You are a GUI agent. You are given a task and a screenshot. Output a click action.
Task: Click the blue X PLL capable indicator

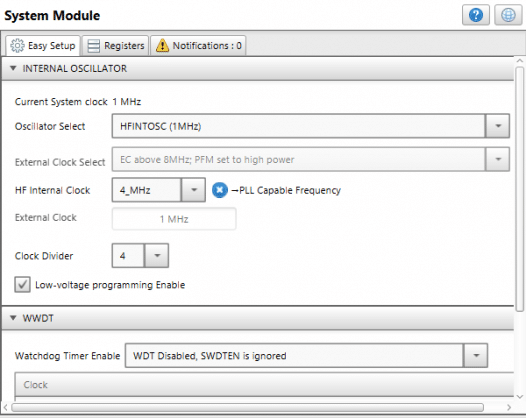(220, 190)
